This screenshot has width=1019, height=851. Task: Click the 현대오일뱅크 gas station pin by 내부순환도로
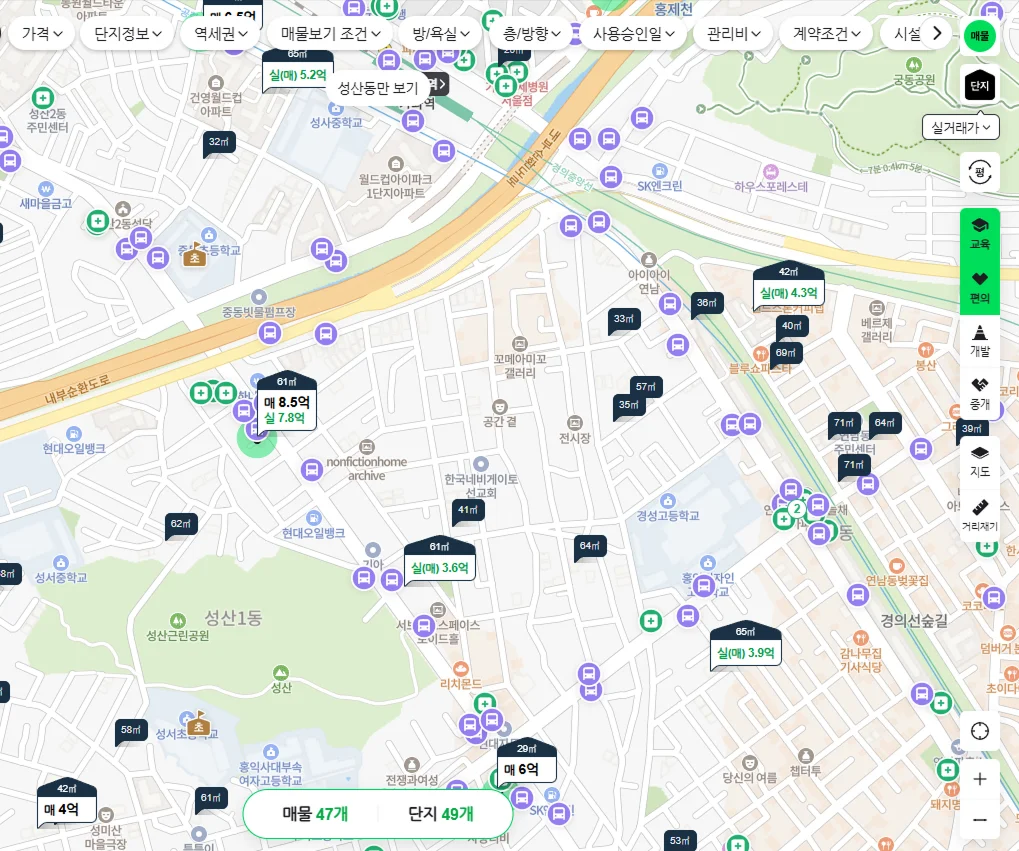pyautogui.click(x=74, y=434)
